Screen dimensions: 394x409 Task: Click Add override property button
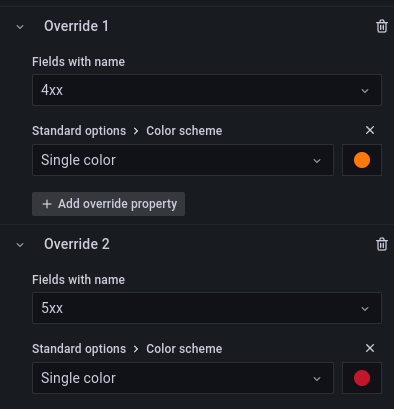click(108, 204)
